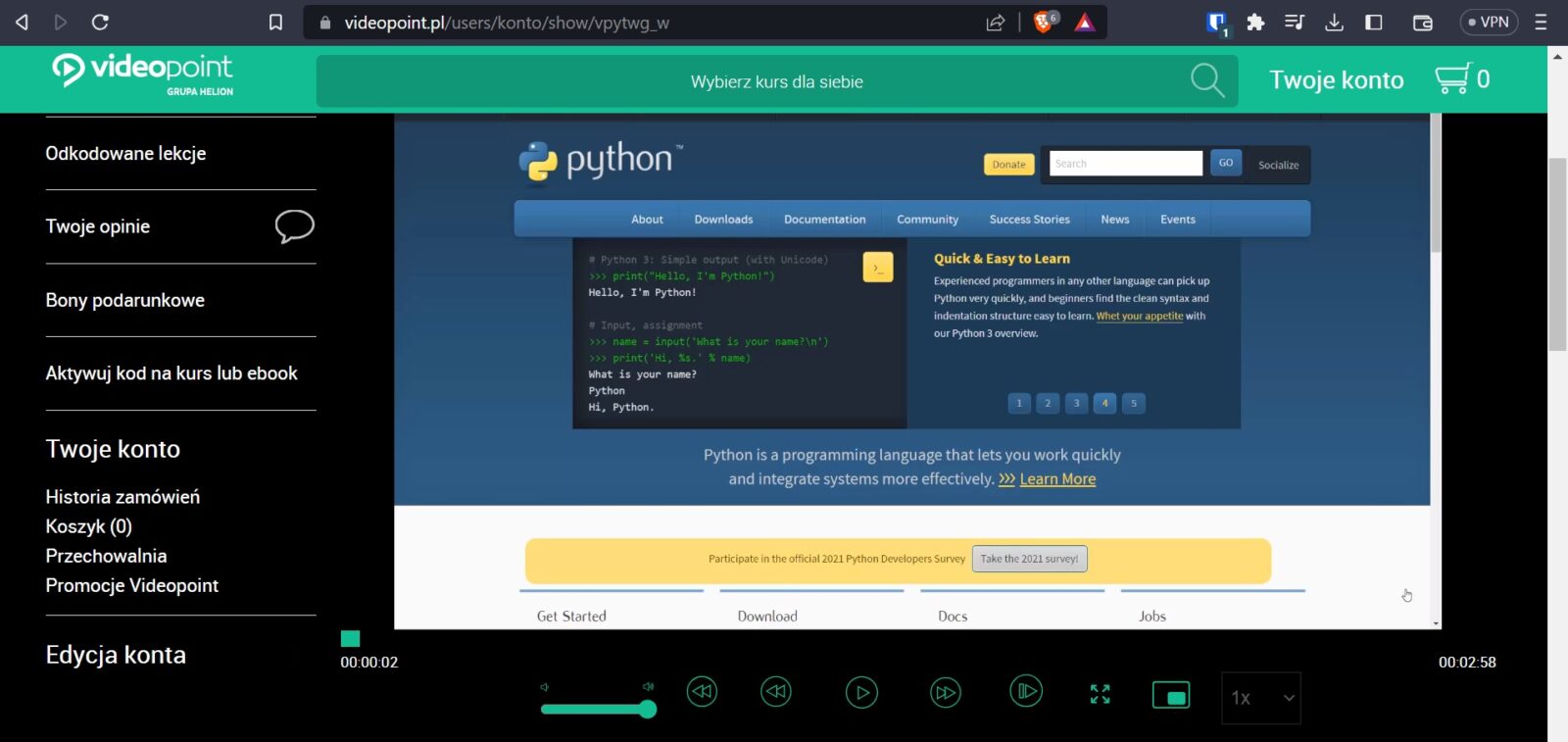
Task: Click the fast-forward button right of play
Action: (x=945, y=693)
